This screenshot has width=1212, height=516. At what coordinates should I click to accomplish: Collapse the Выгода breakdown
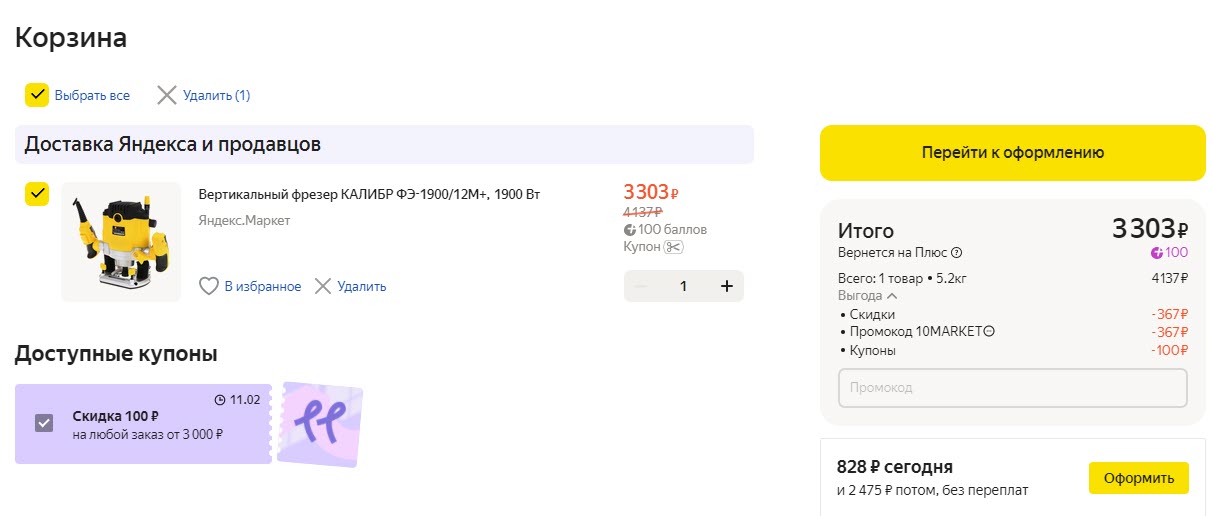tap(892, 296)
